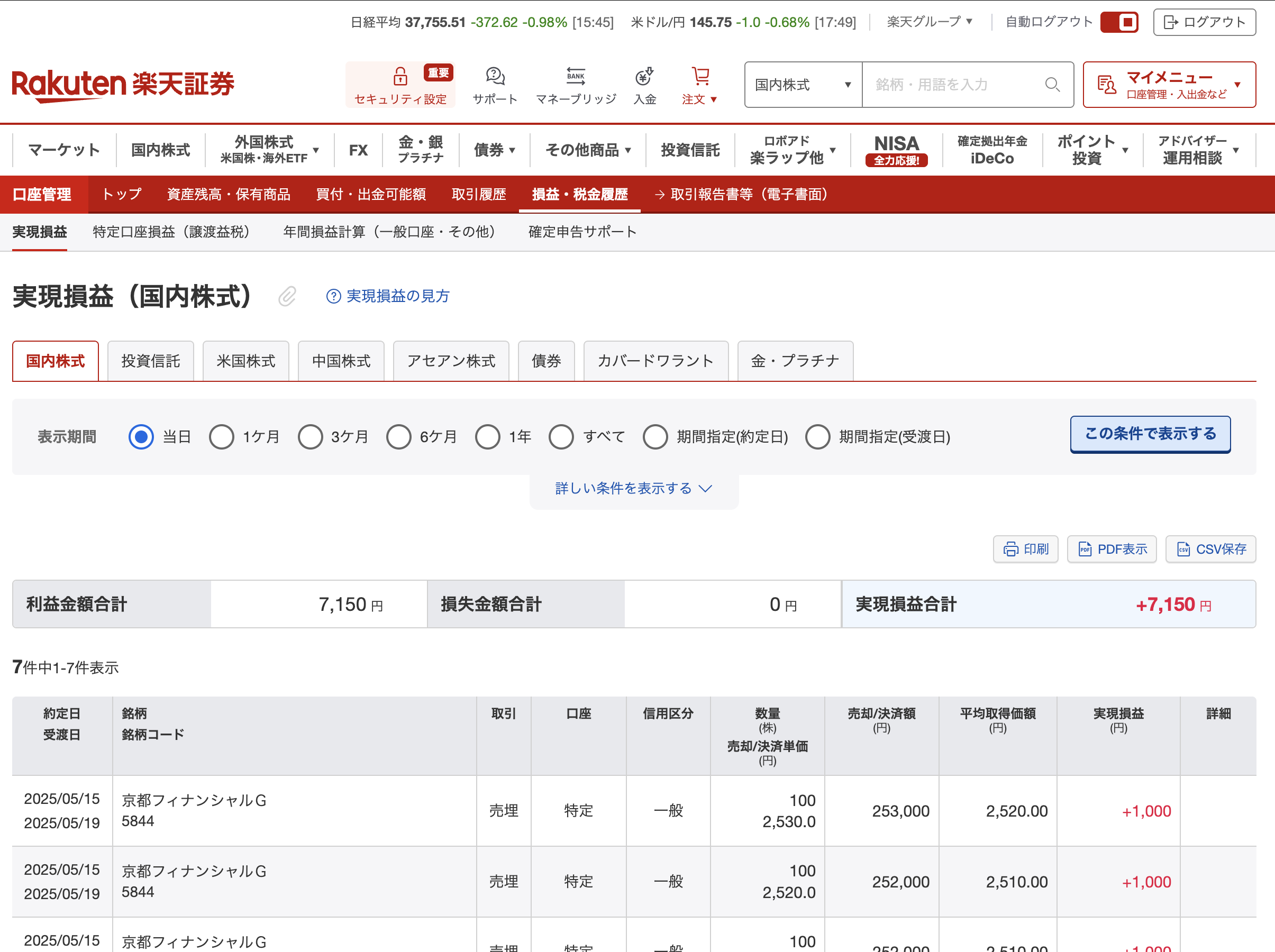Switch to the 米国株式 tab
Viewport: 1275px width, 952px height.
pyautogui.click(x=245, y=361)
